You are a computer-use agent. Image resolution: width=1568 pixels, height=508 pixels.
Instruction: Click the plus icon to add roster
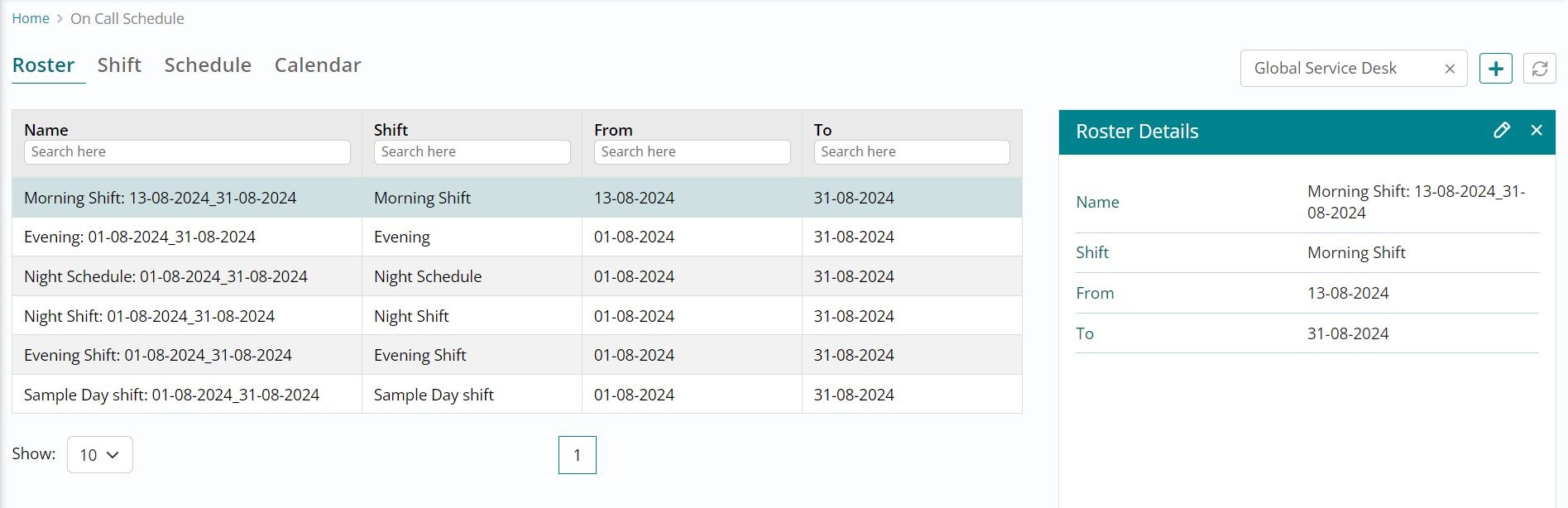pos(1495,69)
